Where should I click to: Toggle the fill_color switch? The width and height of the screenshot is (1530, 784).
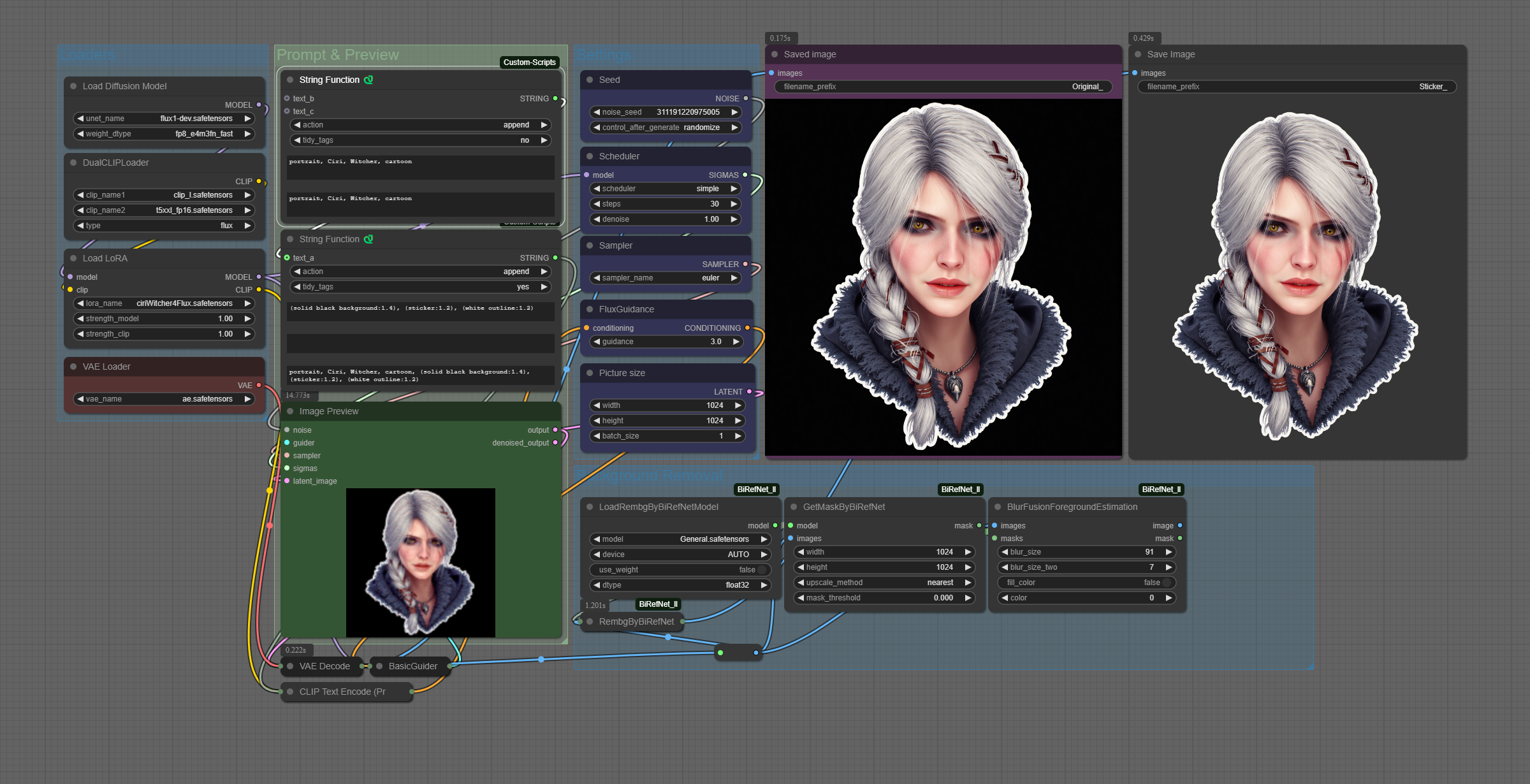tap(1166, 583)
